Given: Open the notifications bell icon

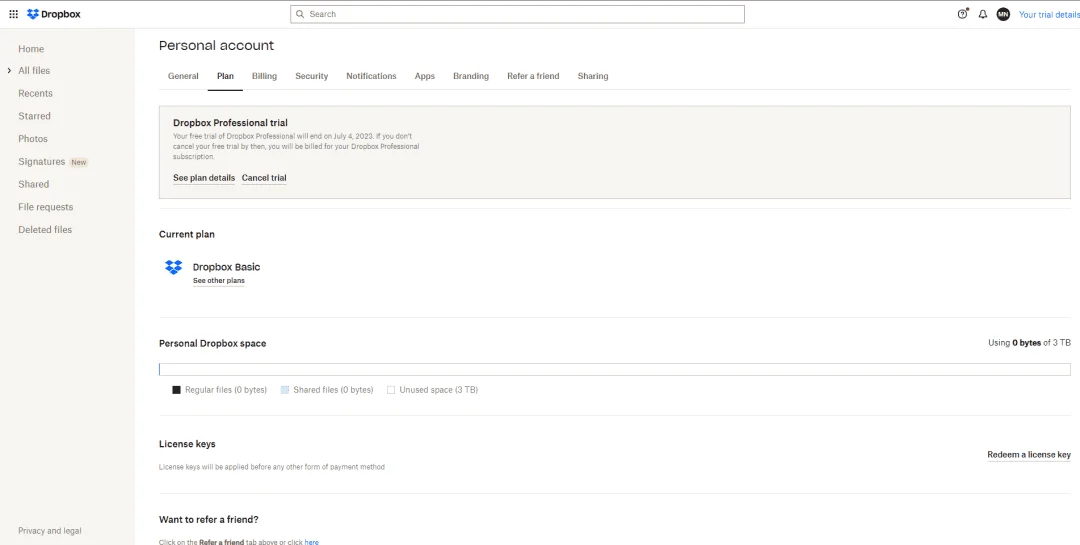Looking at the screenshot, I should click(983, 14).
